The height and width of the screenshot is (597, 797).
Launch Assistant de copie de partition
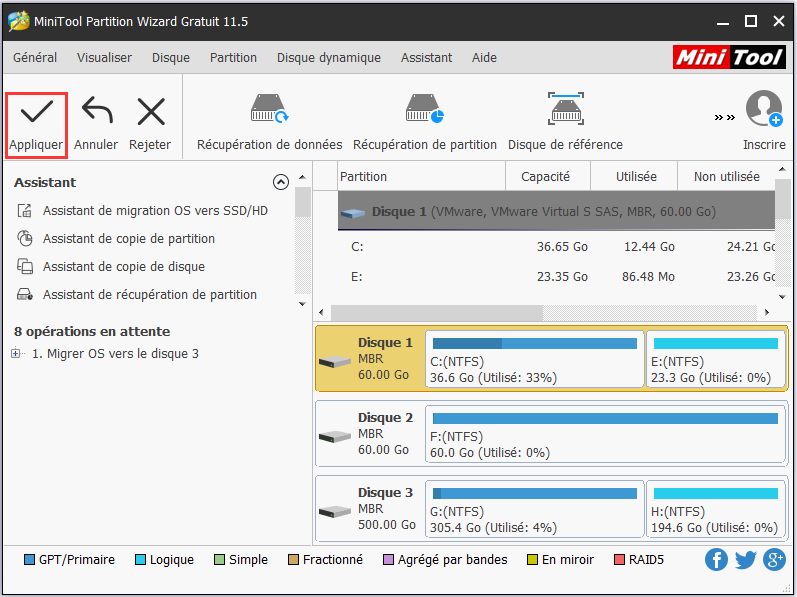tap(129, 238)
